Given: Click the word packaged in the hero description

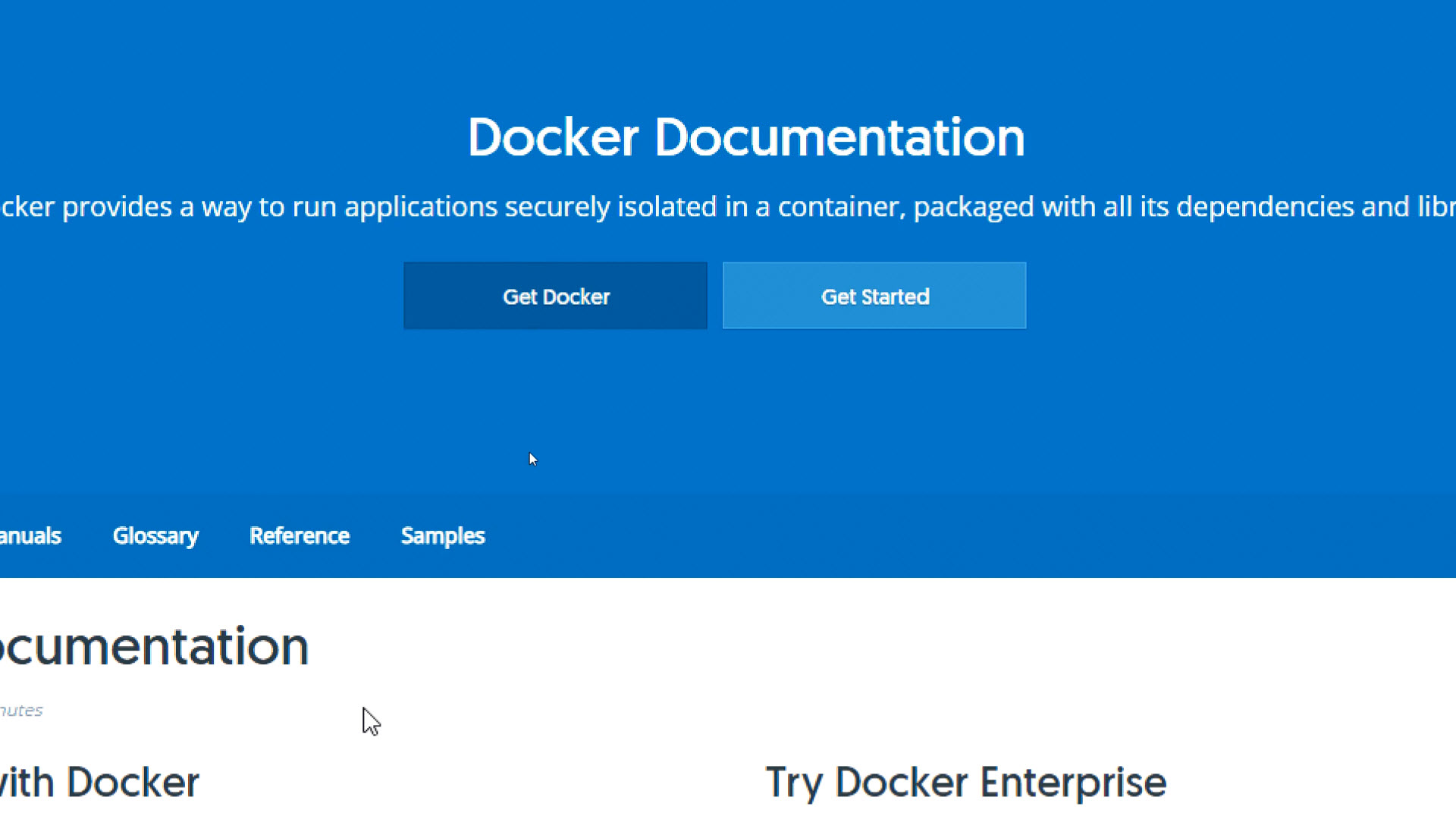Looking at the screenshot, I should coord(974,207).
